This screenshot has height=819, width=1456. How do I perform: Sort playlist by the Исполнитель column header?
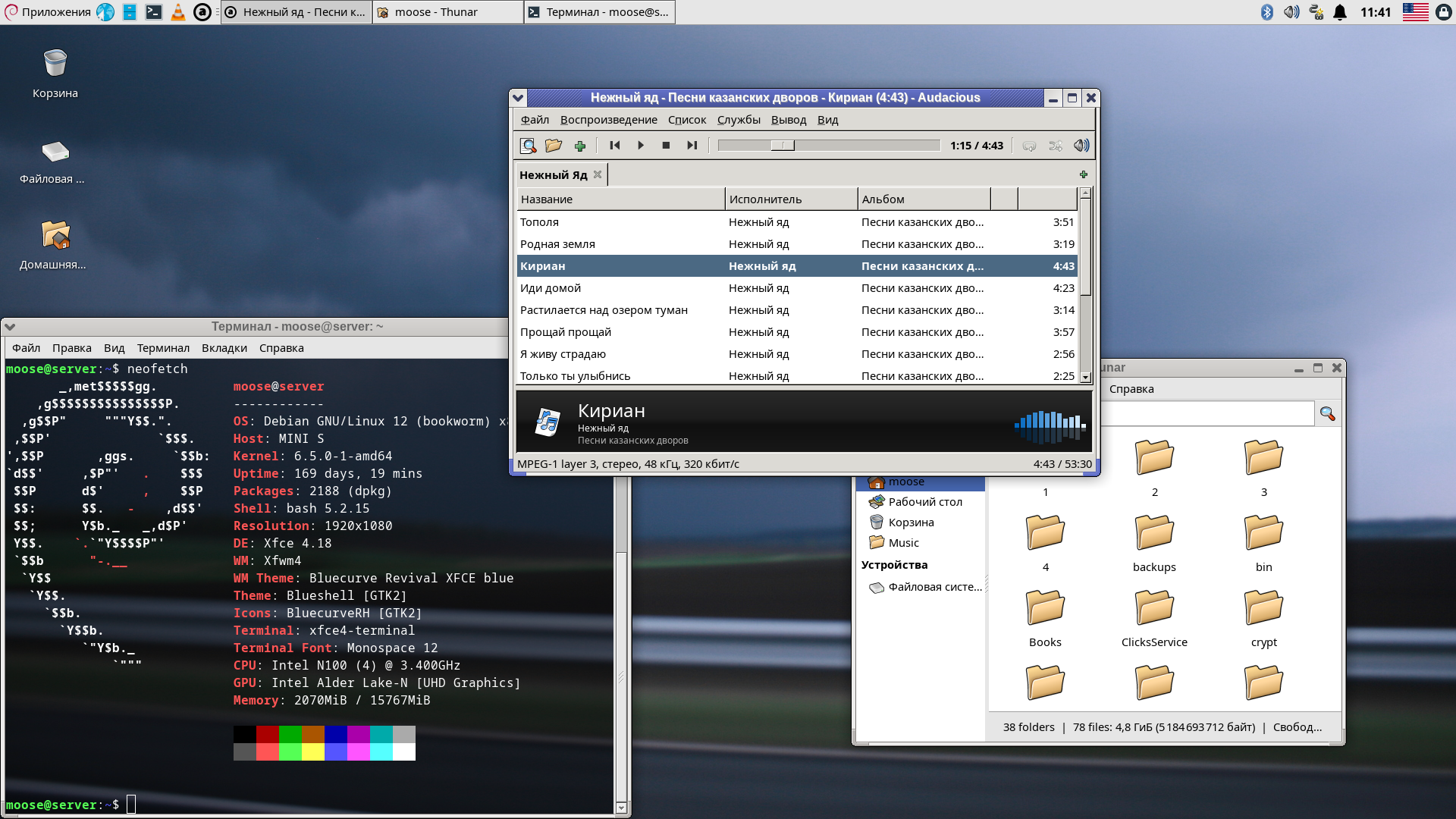click(x=791, y=199)
